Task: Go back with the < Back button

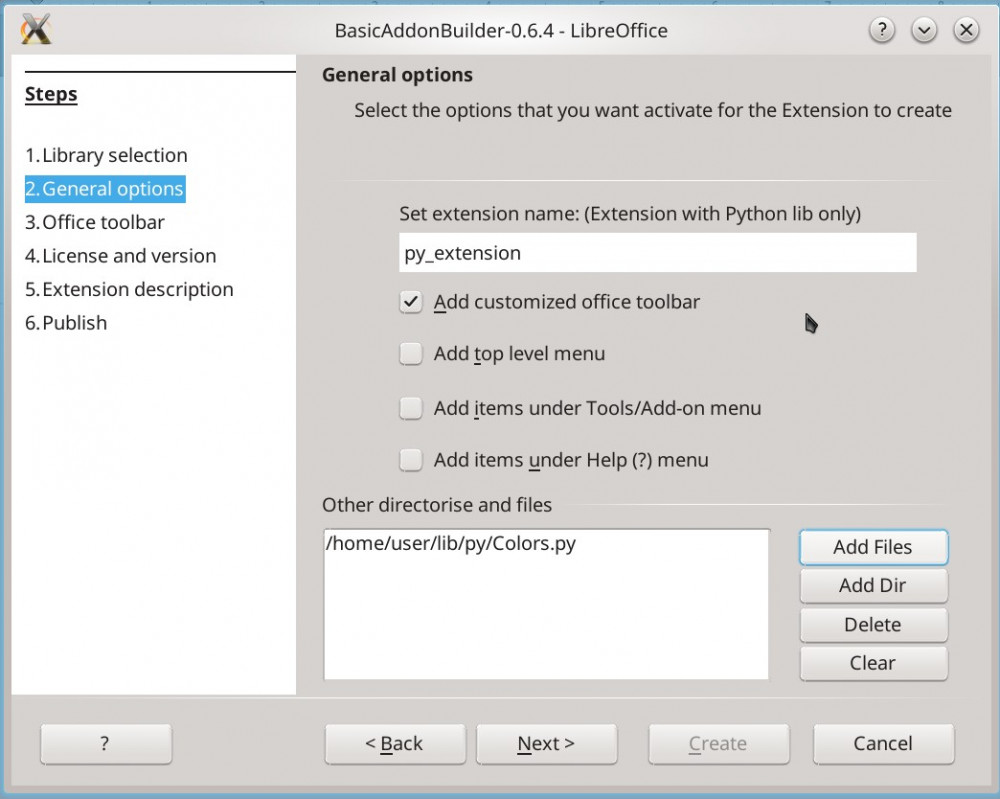Action: pyautogui.click(x=395, y=744)
